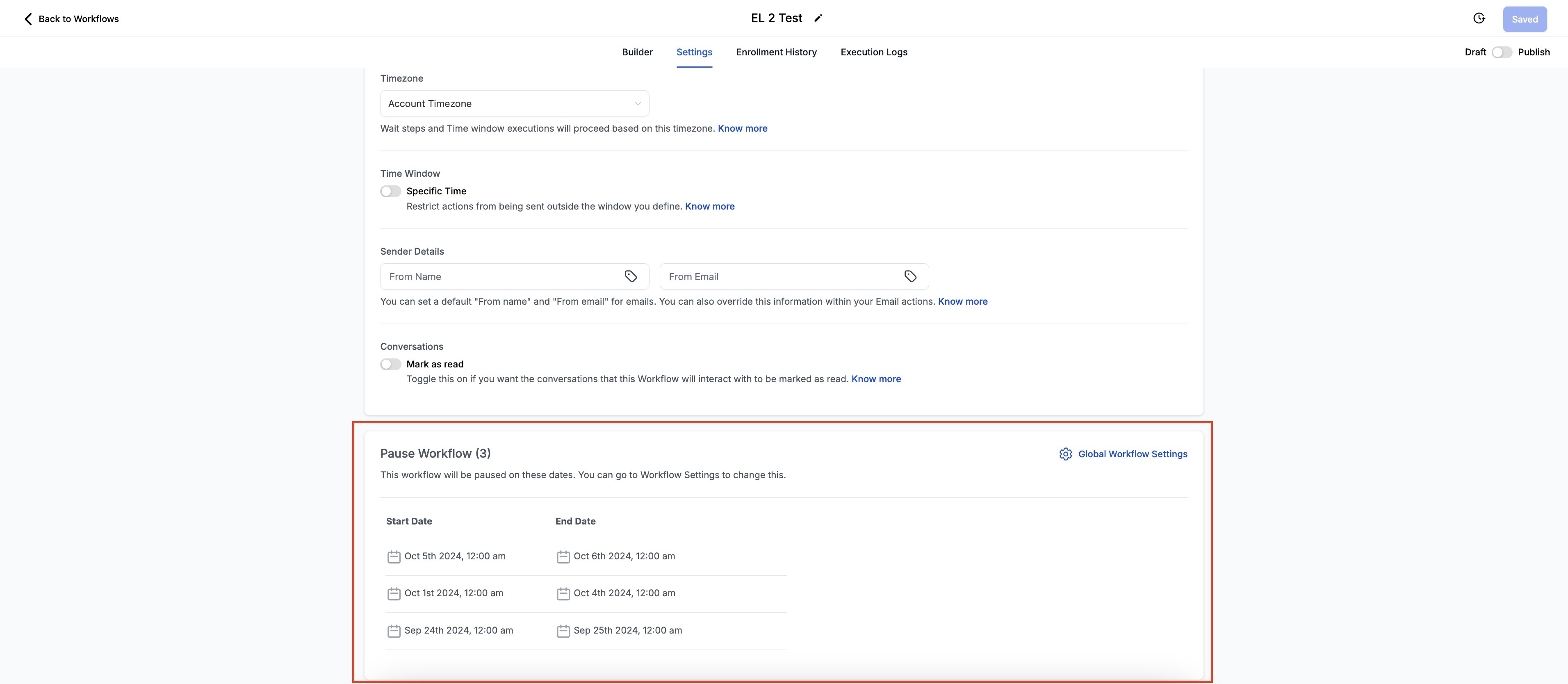Switch to the Builder tab

pyautogui.click(x=637, y=52)
